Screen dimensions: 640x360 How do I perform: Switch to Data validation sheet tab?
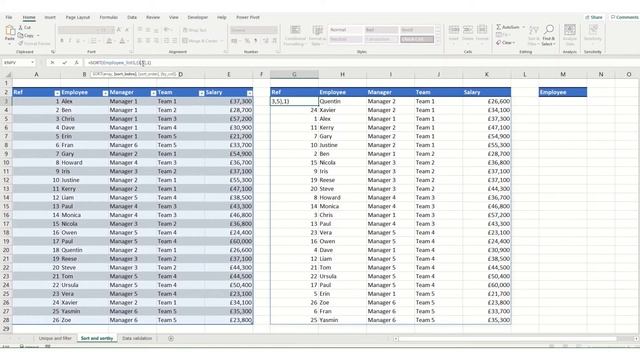[137, 338]
